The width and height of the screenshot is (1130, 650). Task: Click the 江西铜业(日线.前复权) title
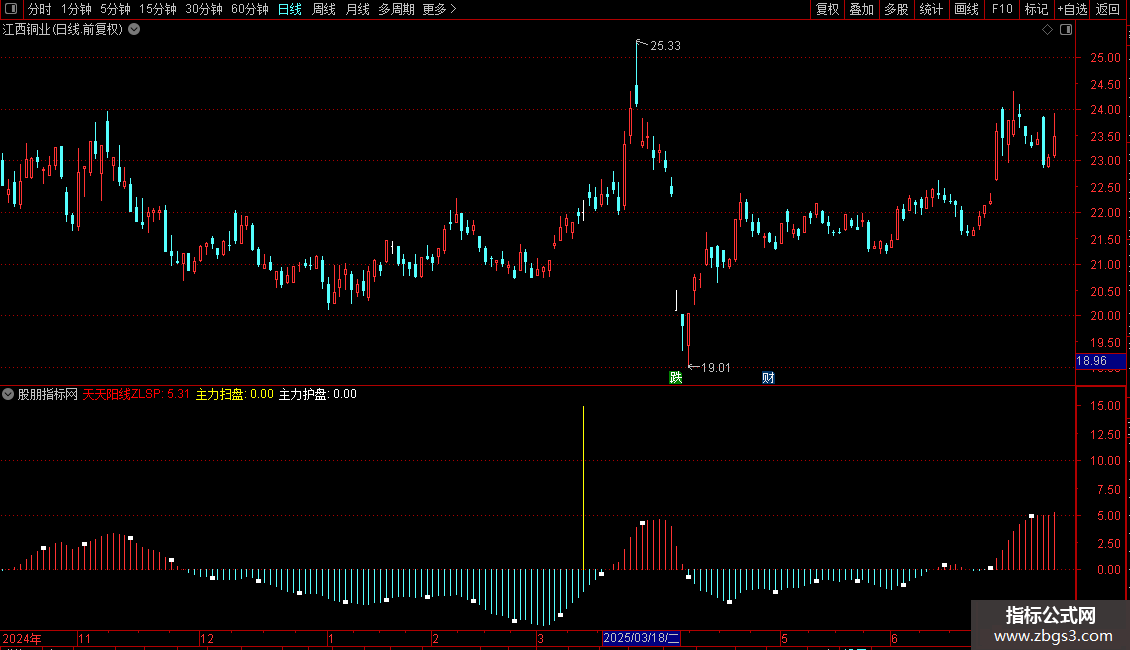(63, 30)
